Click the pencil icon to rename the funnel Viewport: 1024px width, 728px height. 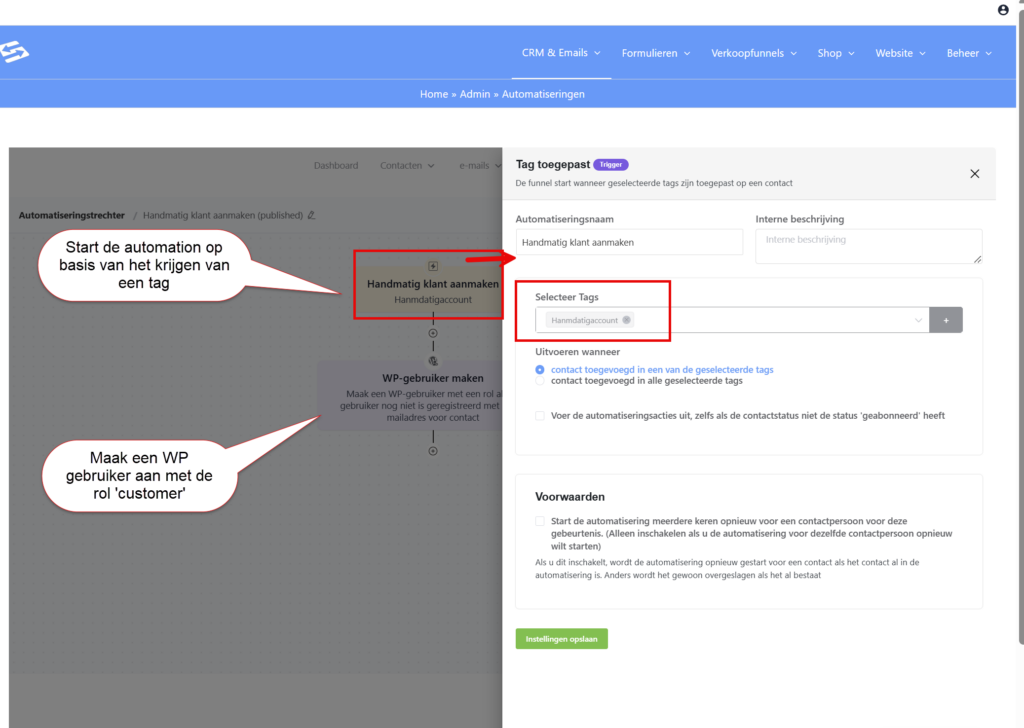[312, 215]
